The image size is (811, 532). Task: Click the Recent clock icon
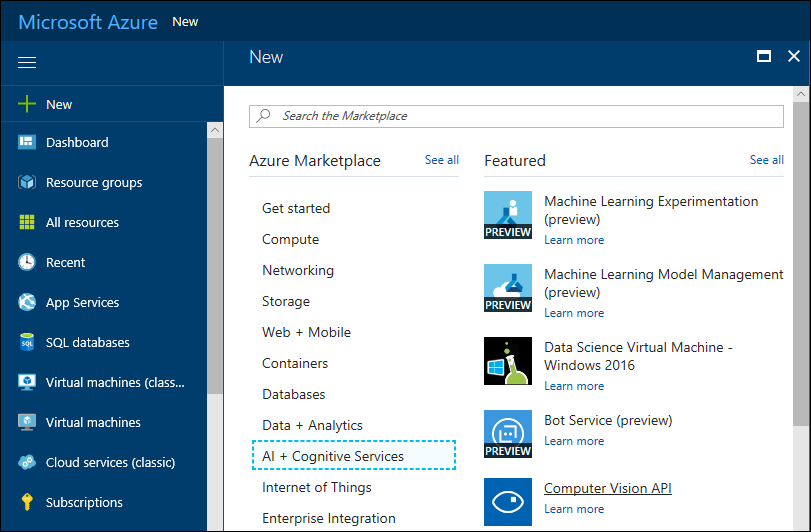click(27, 262)
